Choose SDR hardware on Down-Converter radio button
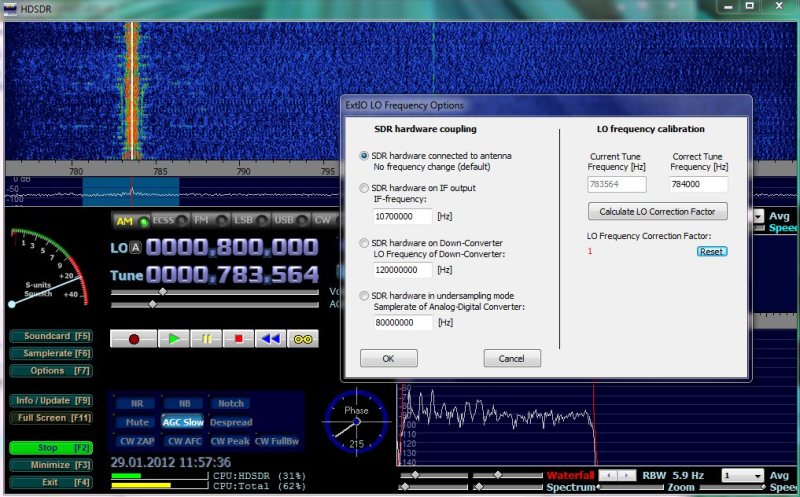800x497 pixels. click(364, 243)
